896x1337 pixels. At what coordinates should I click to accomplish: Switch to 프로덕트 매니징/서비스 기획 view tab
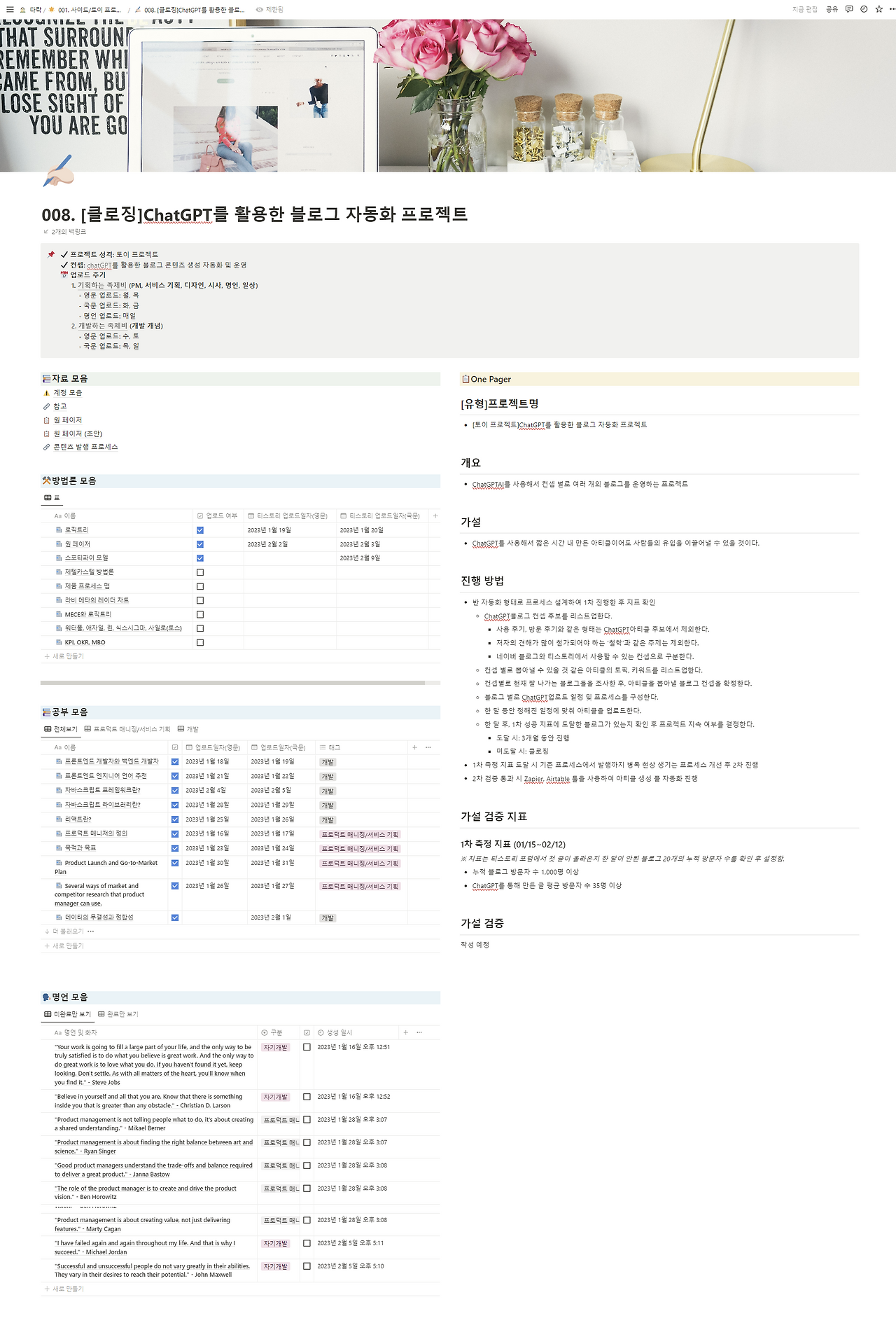click(x=127, y=729)
